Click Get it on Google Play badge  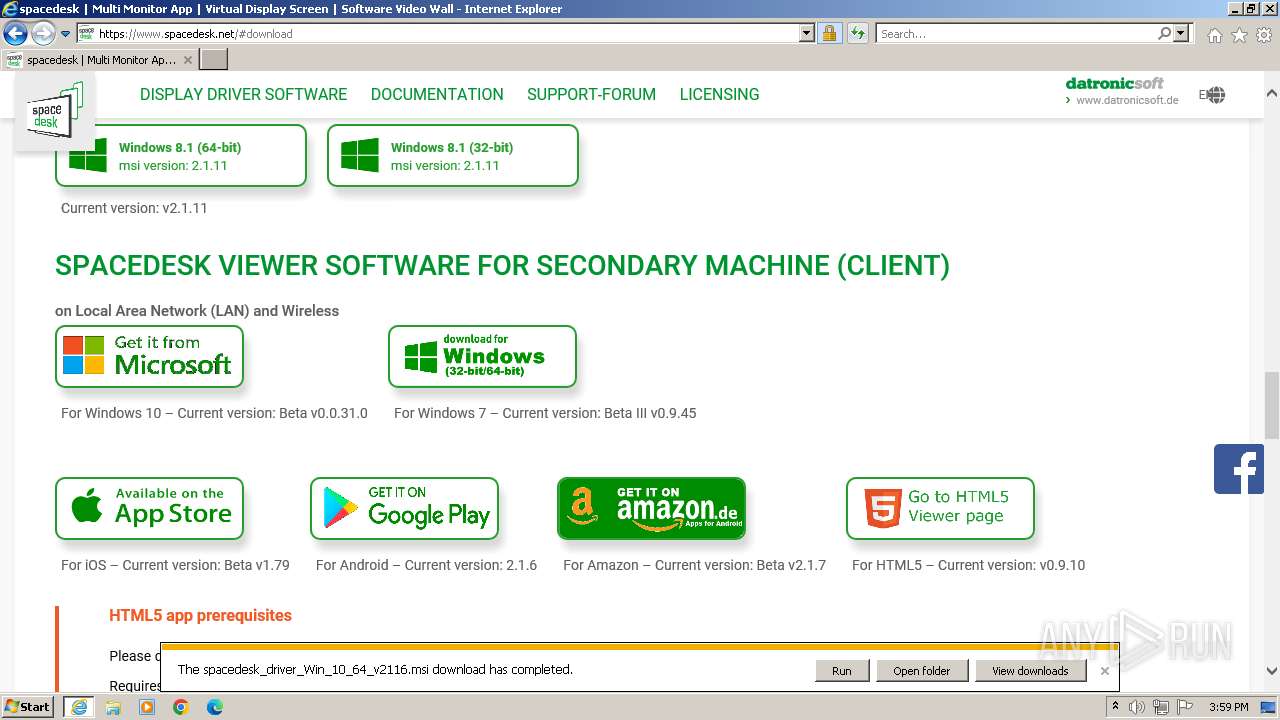(404, 508)
